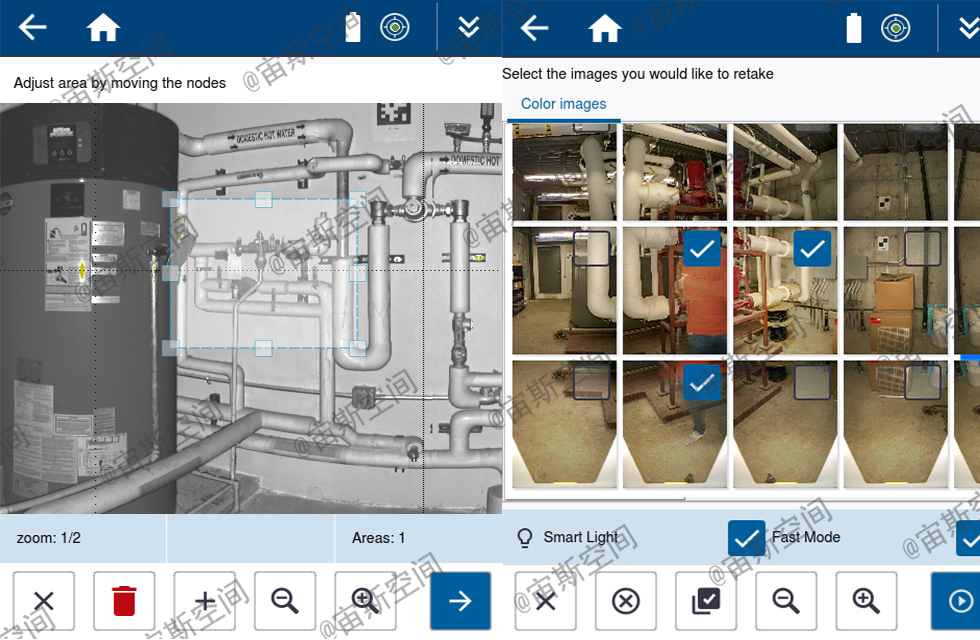Screen dimensions: 980x640
Task: Zoom out on the area adjustment image
Action: point(285,601)
